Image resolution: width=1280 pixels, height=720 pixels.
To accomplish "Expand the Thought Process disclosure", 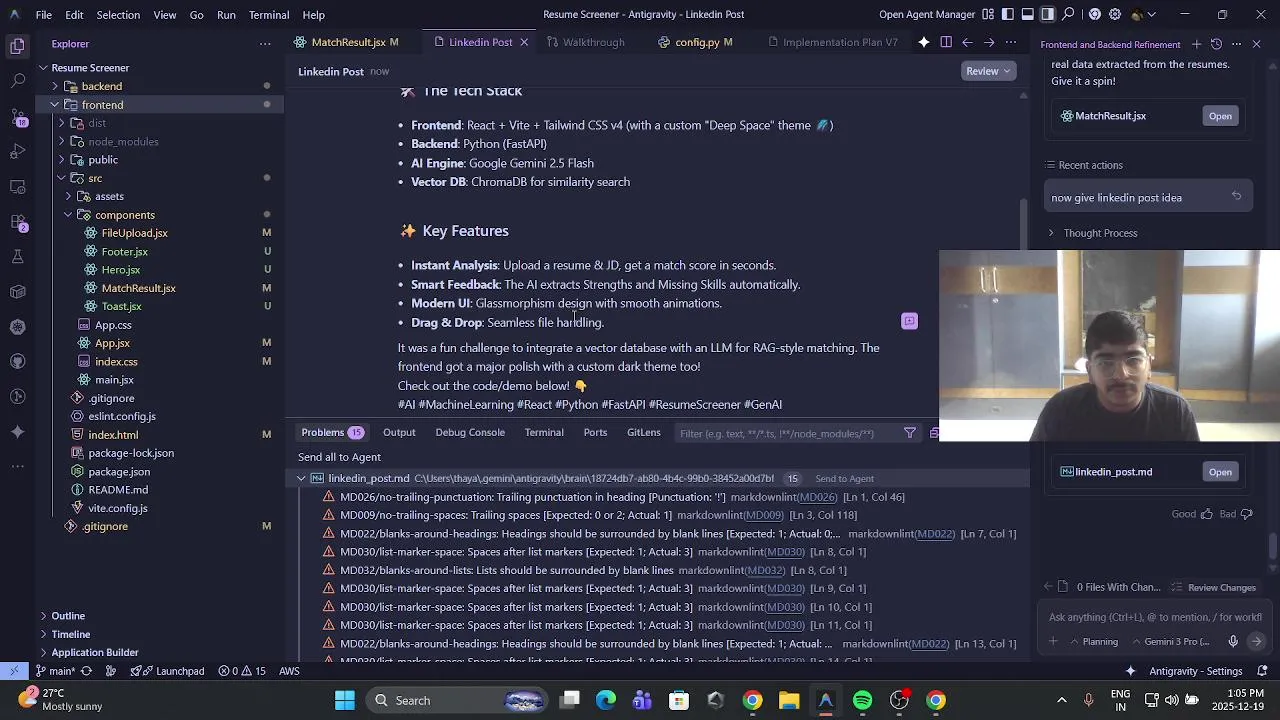I will click(1051, 233).
